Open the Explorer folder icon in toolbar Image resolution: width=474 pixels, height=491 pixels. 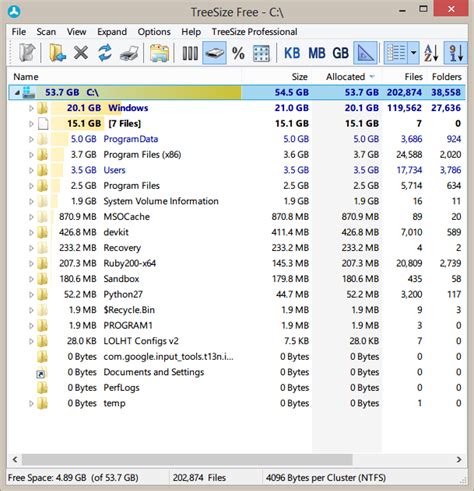[159, 53]
